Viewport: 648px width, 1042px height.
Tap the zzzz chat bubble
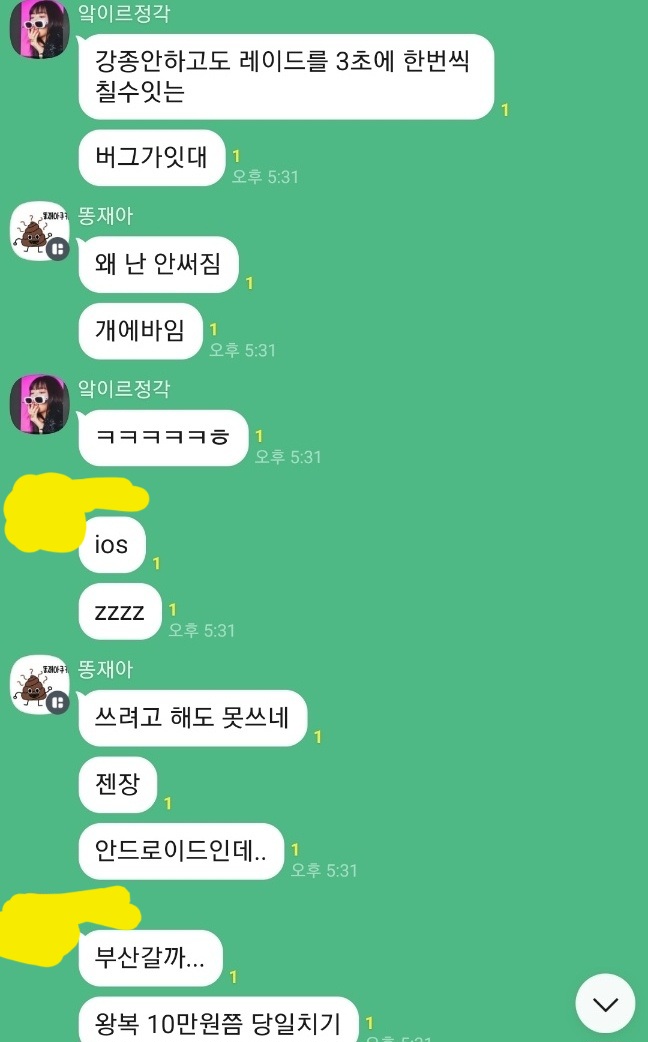tap(120, 611)
